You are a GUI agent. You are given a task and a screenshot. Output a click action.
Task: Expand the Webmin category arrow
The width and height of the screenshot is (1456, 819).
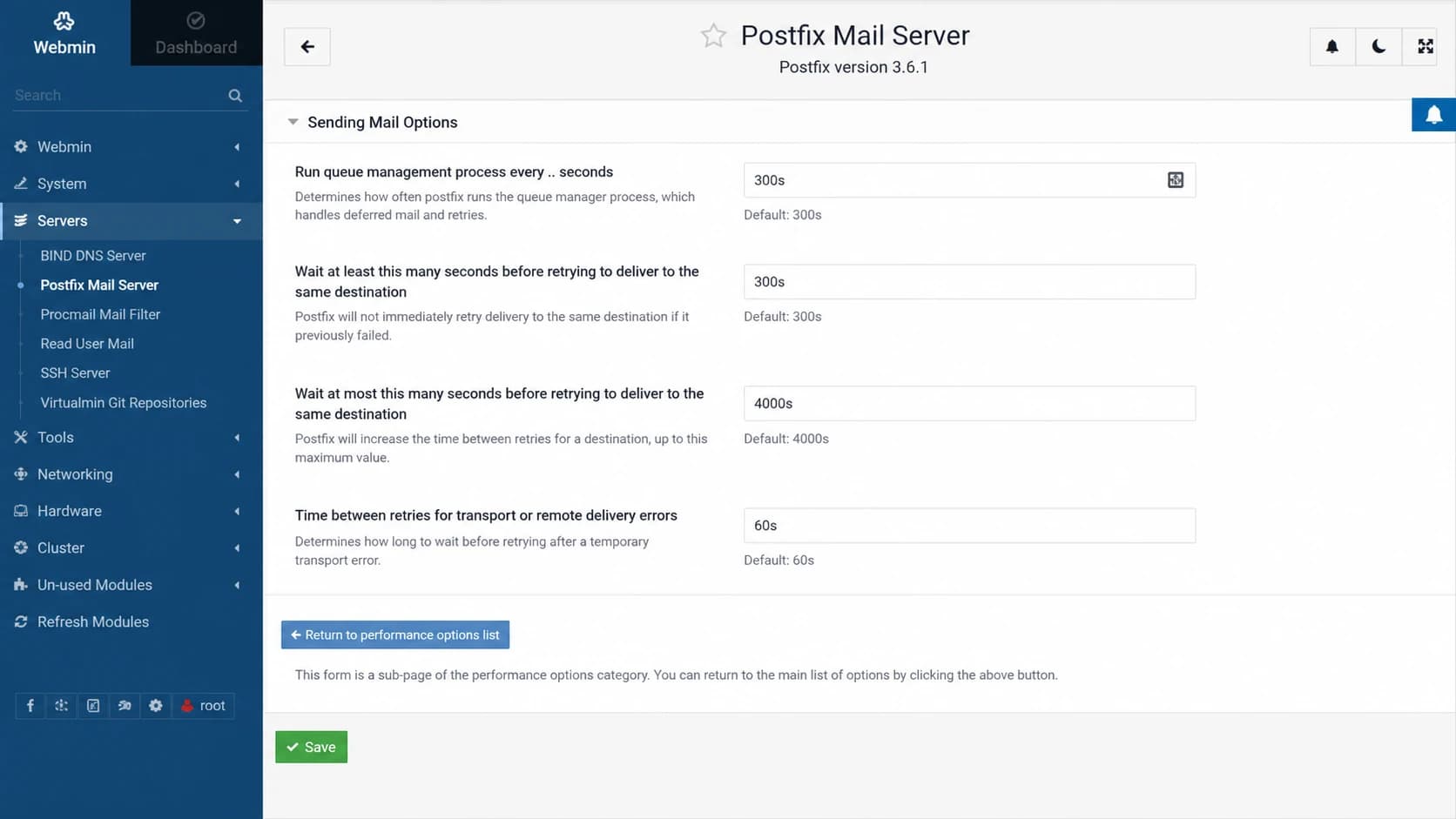[237, 147]
